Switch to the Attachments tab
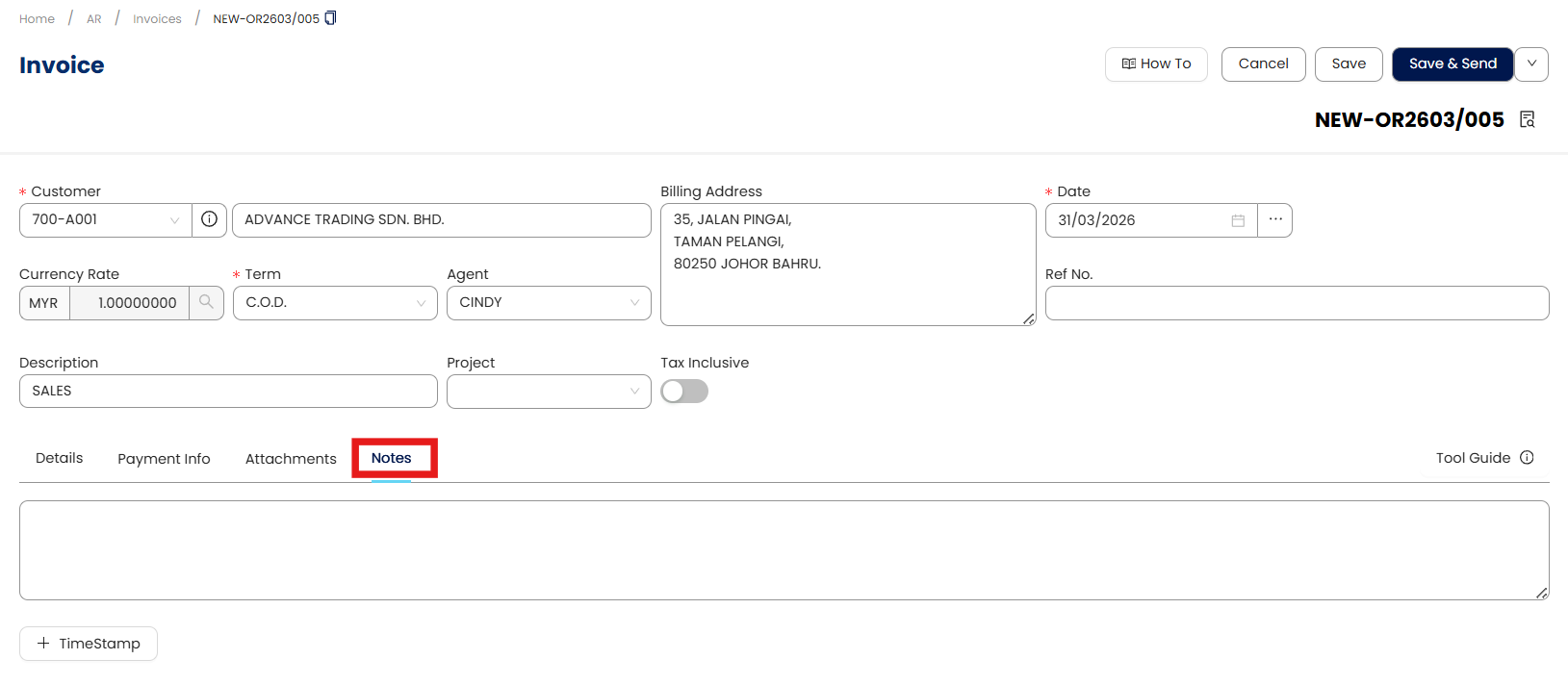This screenshot has width=1568, height=685. [x=291, y=459]
